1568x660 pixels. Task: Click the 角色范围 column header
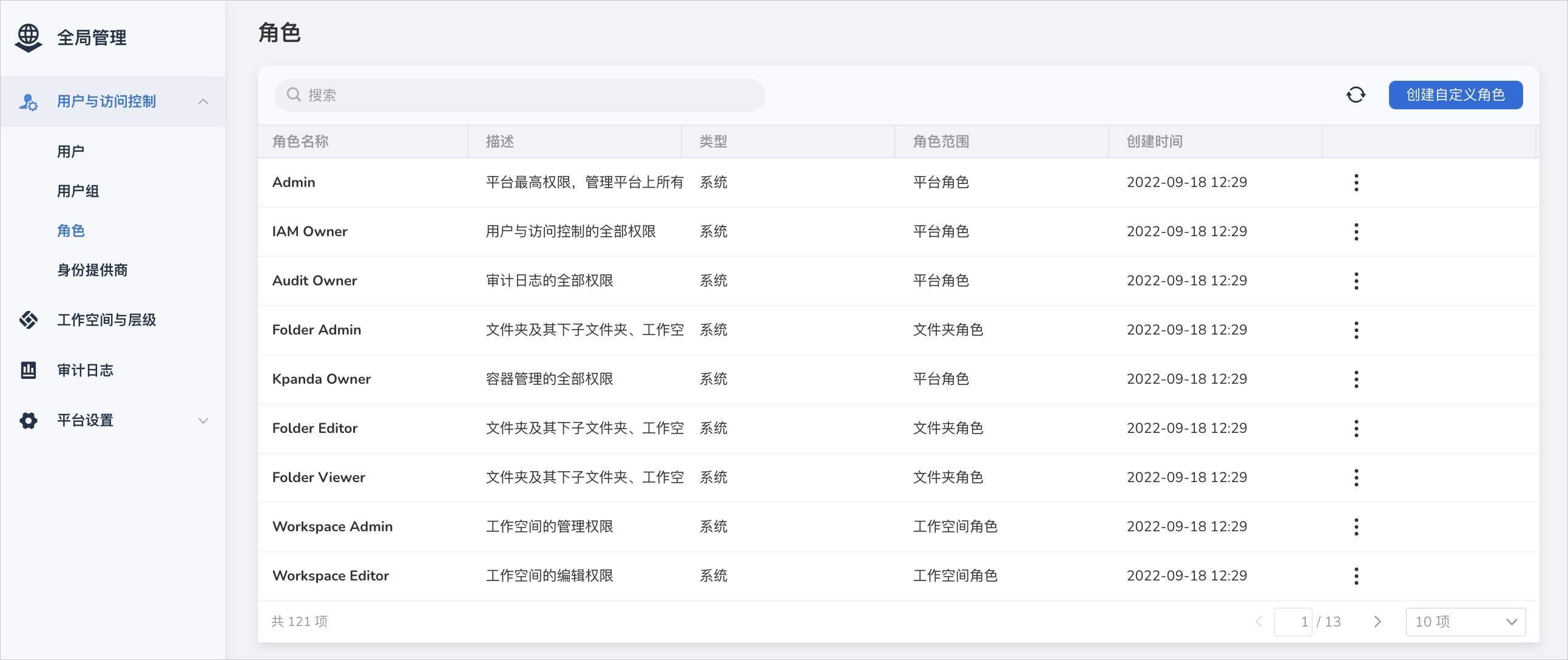tap(941, 142)
